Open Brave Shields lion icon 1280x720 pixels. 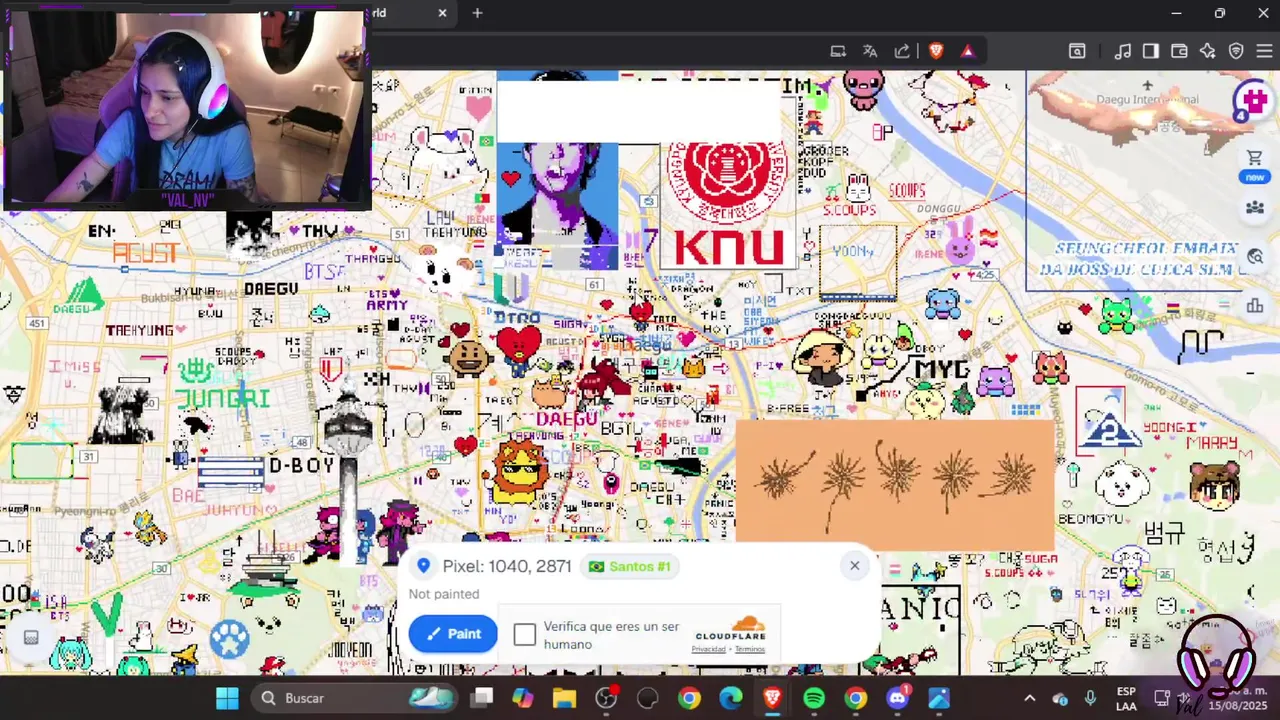click(936, 51)
